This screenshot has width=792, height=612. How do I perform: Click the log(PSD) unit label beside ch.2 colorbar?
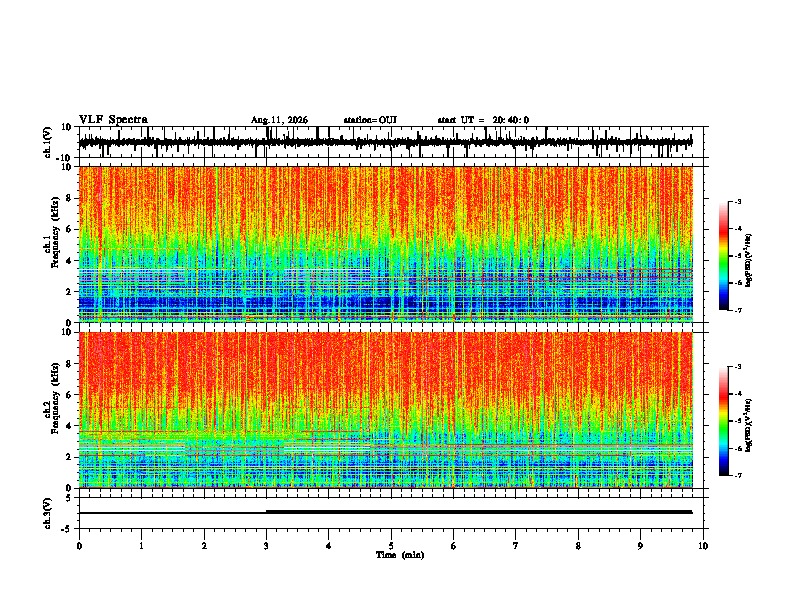[749, 425]
